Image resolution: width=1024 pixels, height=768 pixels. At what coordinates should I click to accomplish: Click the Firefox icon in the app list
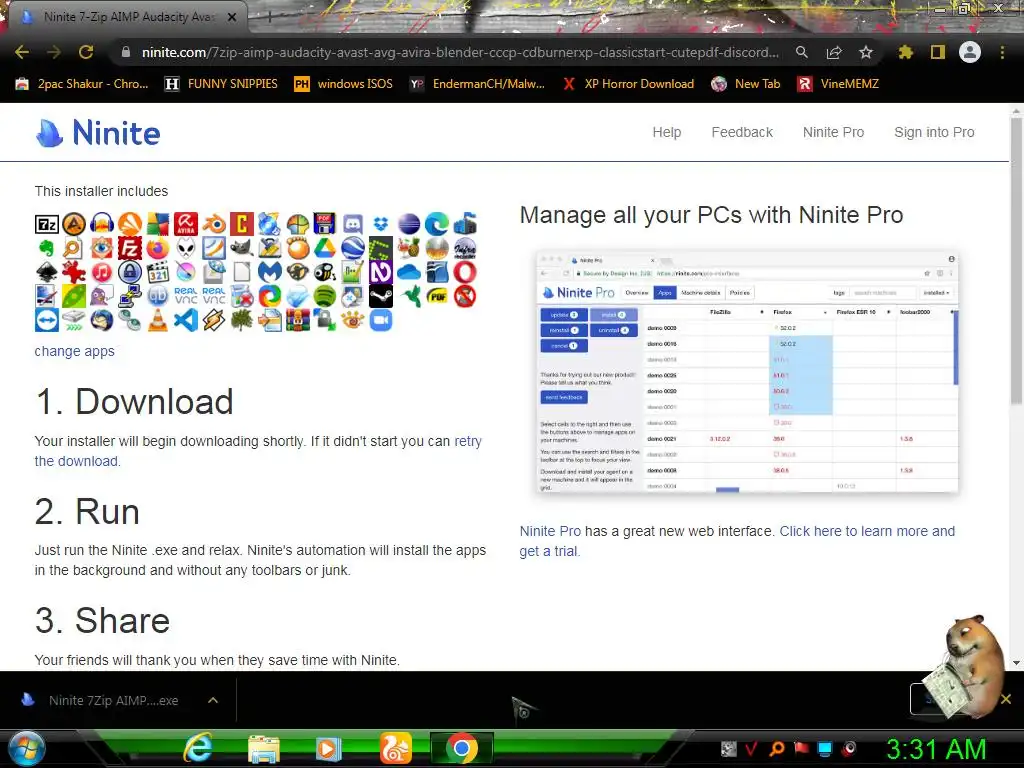coord(157,249)
